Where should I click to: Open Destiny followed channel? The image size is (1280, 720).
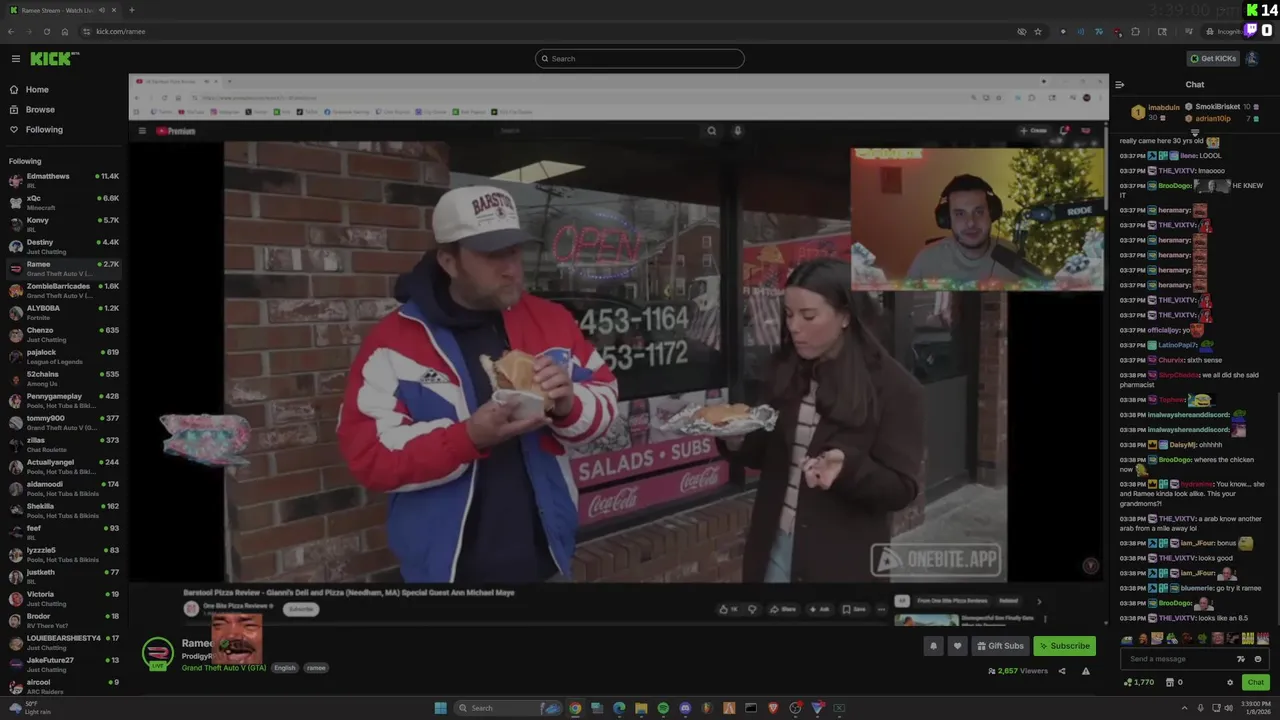64,246
